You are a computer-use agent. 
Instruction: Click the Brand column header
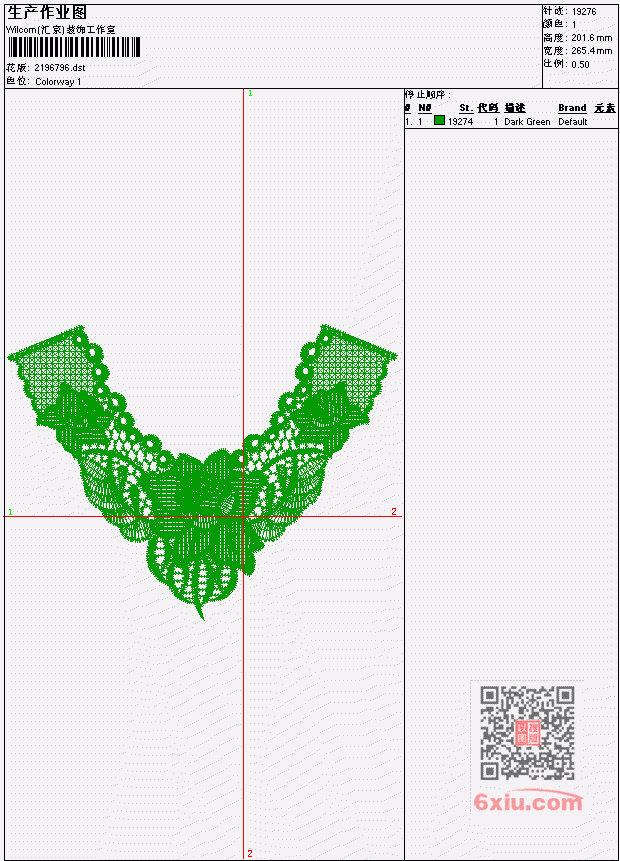(x=572, y=108)
